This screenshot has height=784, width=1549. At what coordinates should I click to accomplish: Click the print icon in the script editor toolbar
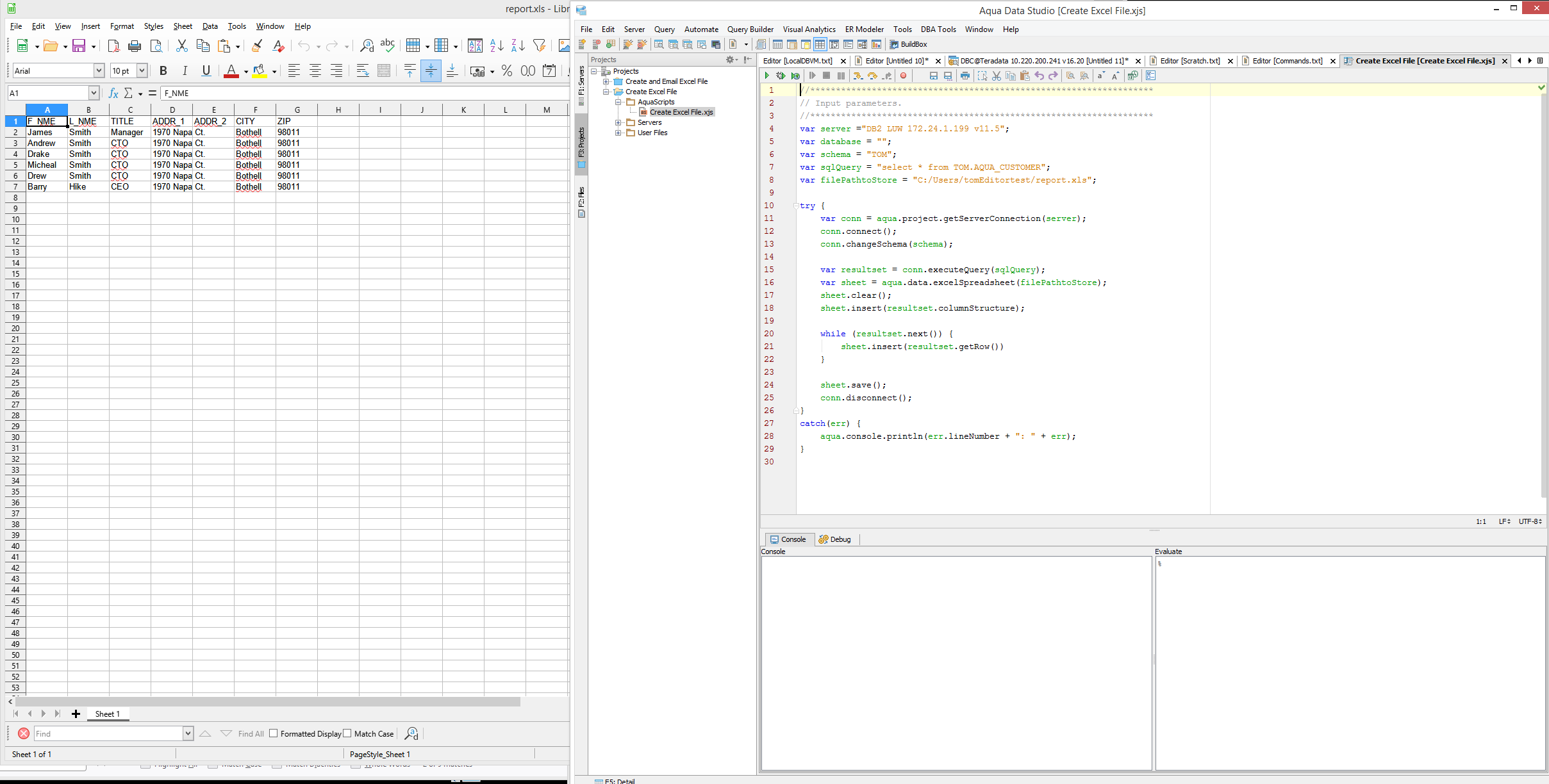click(x=965, y=76)
